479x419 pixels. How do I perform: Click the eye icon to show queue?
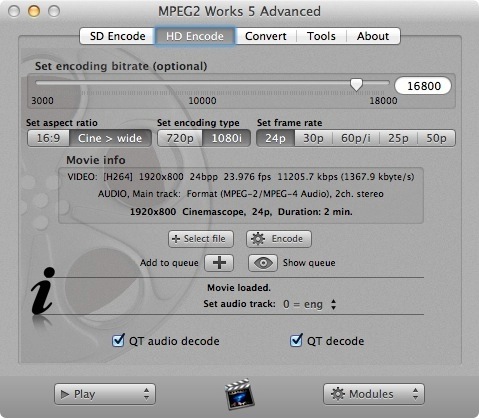pyautogui.click(x=263, y=263)
